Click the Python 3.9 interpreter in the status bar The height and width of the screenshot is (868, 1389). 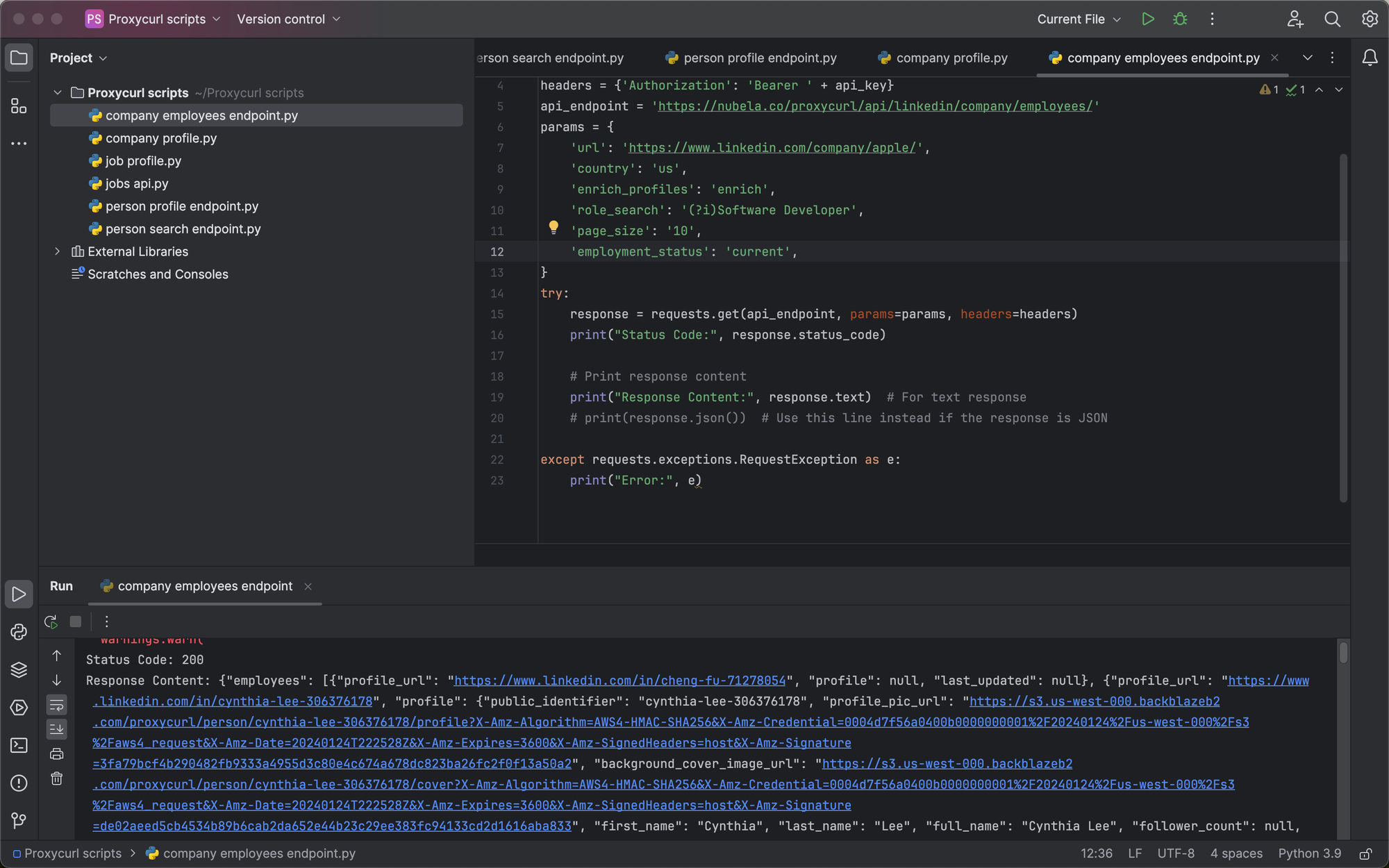point(1310,853)
